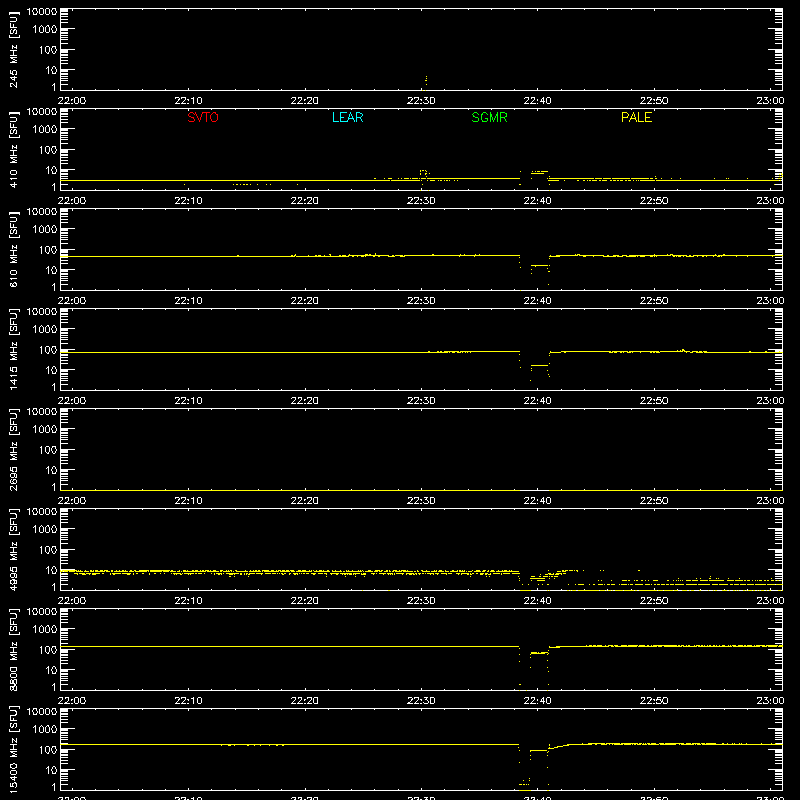The image size is (800, 800).
Task: Select the 4995 MHz [SFU] axis title
Action: pos(13,549)
